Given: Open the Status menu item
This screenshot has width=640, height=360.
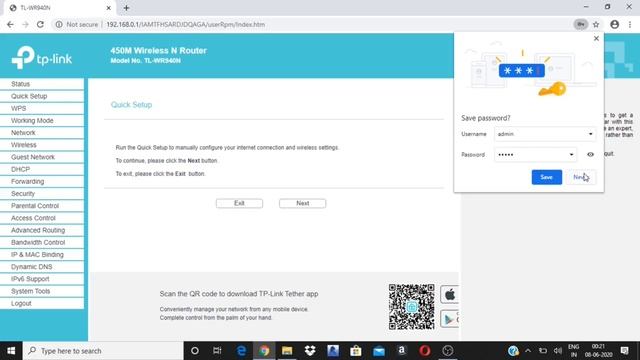Looking at the screenshot, I should point(42,84).
